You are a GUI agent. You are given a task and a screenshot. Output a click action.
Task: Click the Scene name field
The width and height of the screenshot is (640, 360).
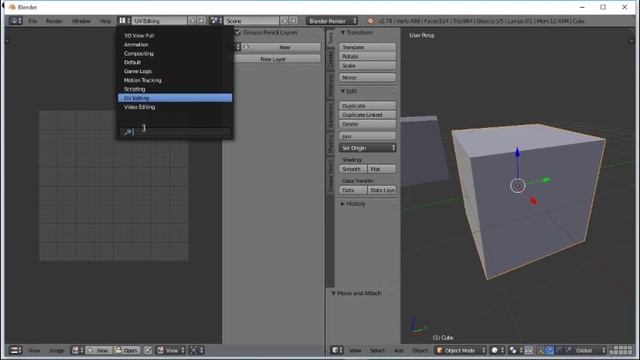251,20
